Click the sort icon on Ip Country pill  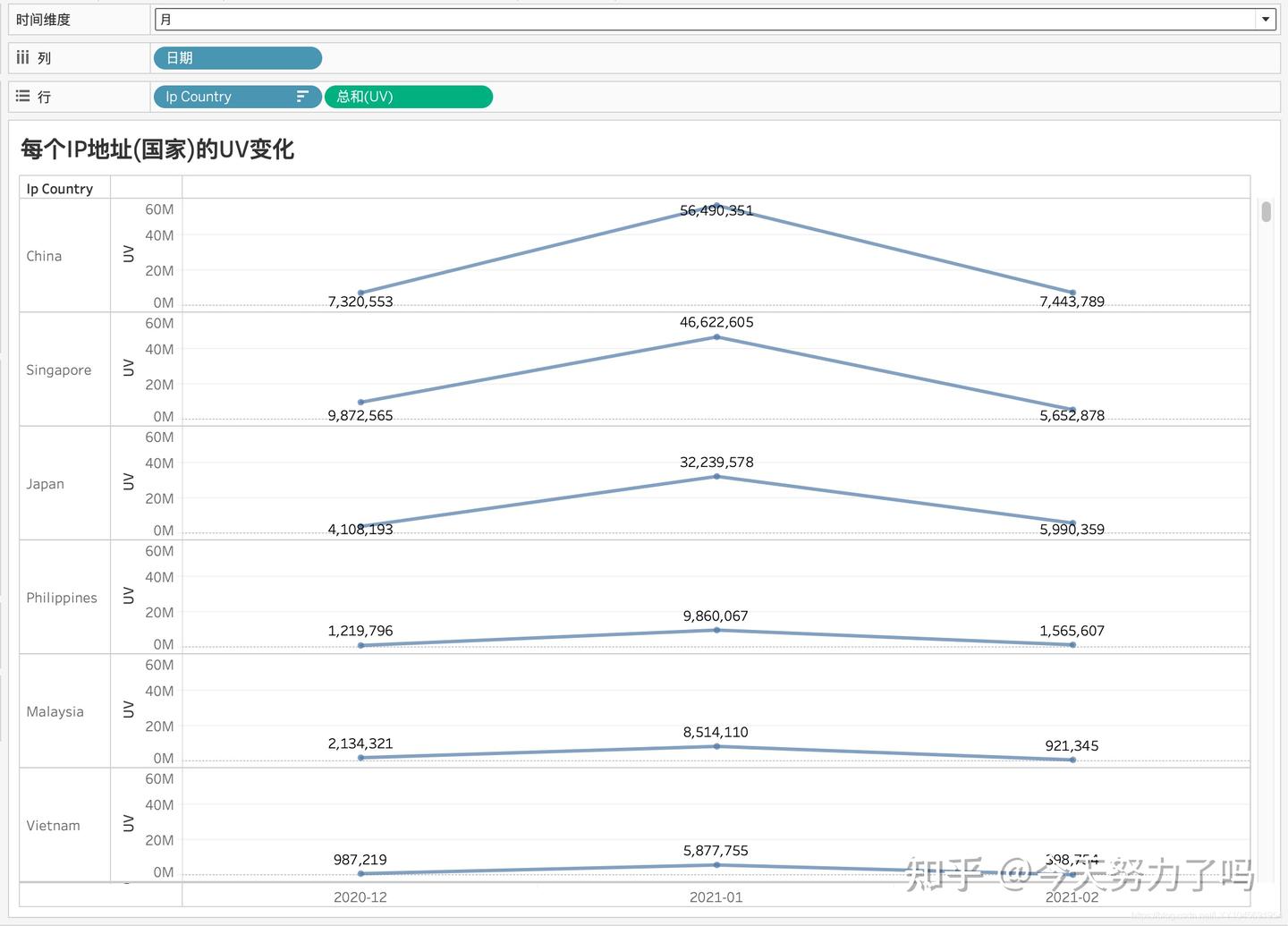[x=303, y=97]
